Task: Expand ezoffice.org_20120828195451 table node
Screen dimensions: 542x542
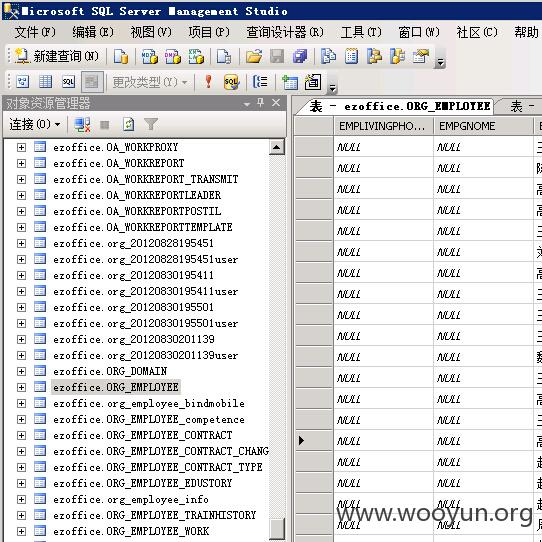Action: tap(21, 243)
